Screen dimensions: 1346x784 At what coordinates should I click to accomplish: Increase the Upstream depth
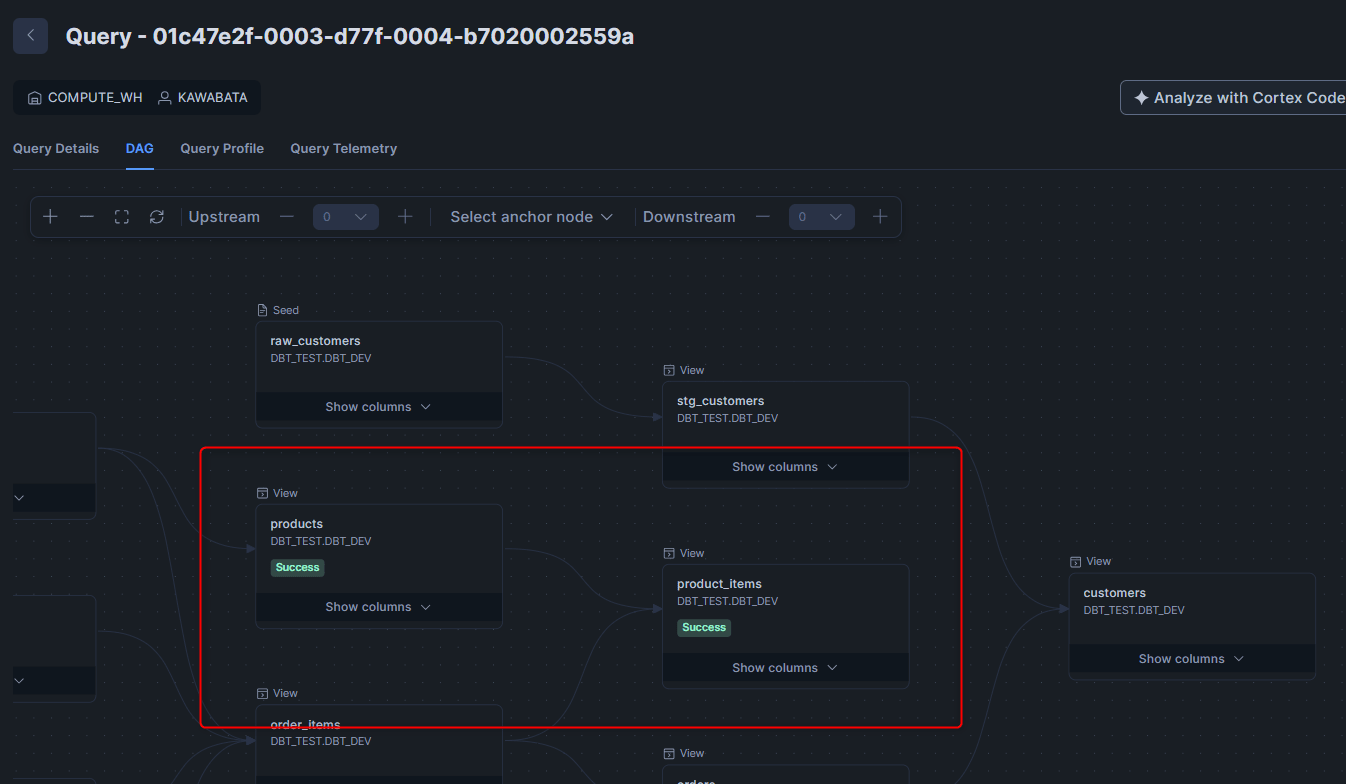(405, 217)
